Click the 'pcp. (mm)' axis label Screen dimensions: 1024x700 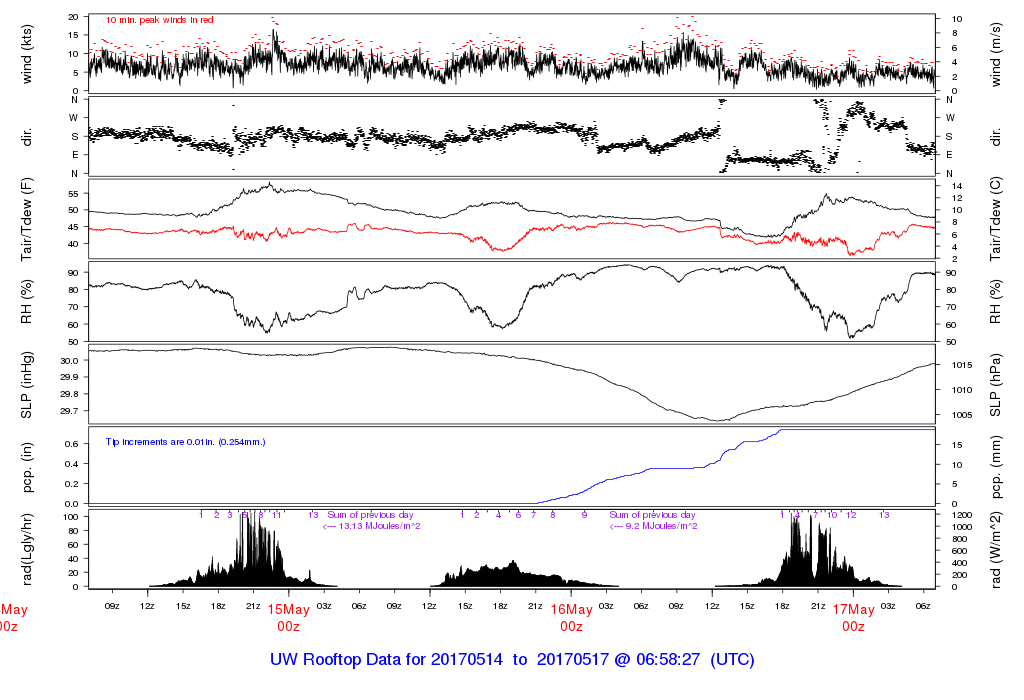click(995, 468)
